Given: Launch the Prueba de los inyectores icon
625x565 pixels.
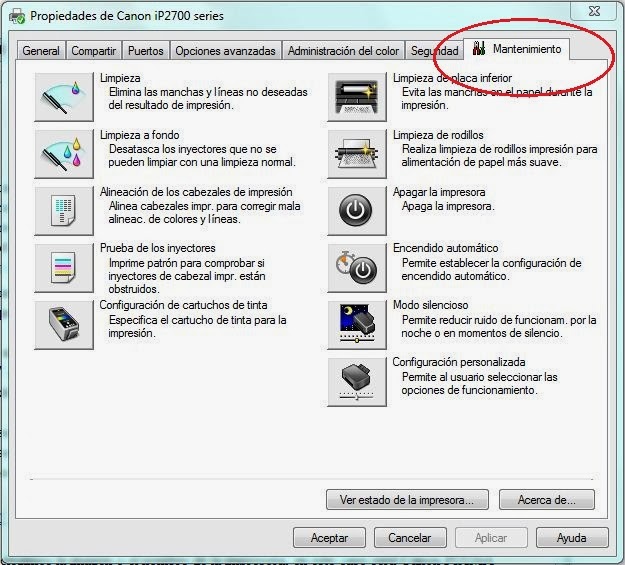Looking at the screenshot, I should (64, 268).
